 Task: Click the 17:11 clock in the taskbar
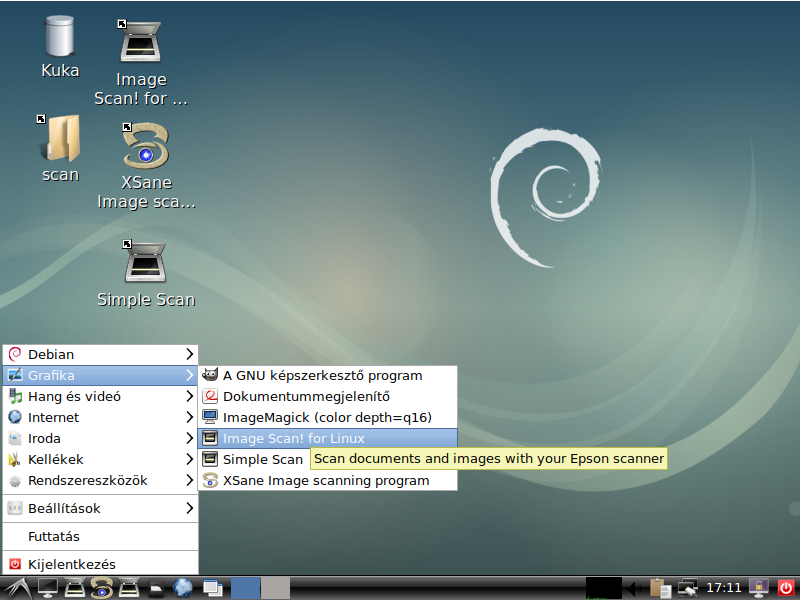(x=723, y=588)
